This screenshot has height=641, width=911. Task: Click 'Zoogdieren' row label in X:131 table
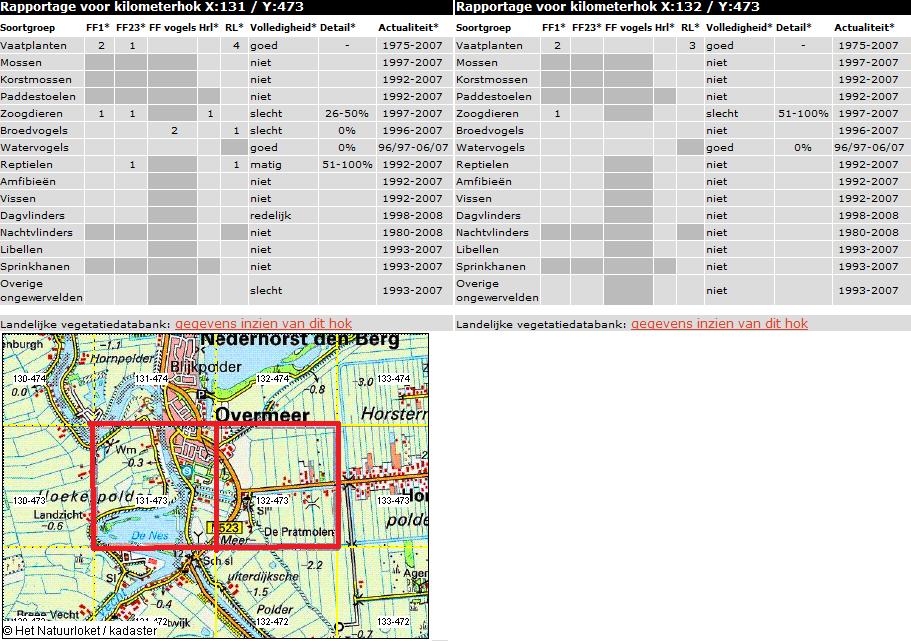coord(31,113)
